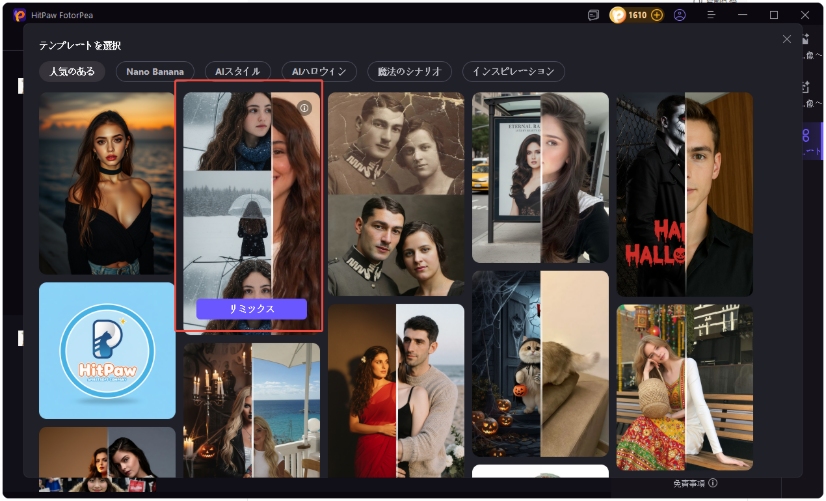Choose the Halloween skull makeup template
The width and height of the screenshot is (826, 501).
pyautogui.click(x=684, y=194)
